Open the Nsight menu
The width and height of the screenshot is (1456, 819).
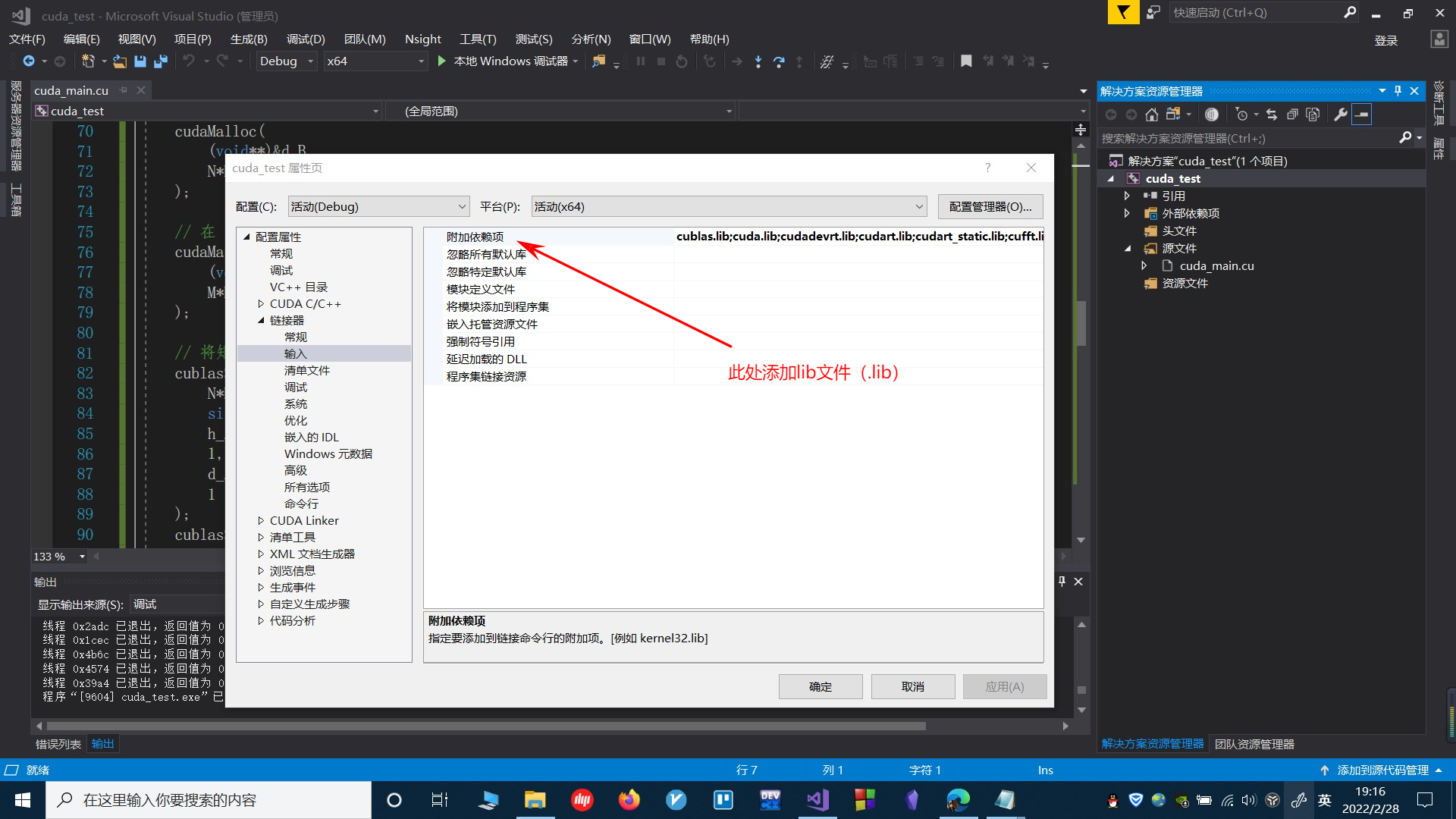point(422,39)
